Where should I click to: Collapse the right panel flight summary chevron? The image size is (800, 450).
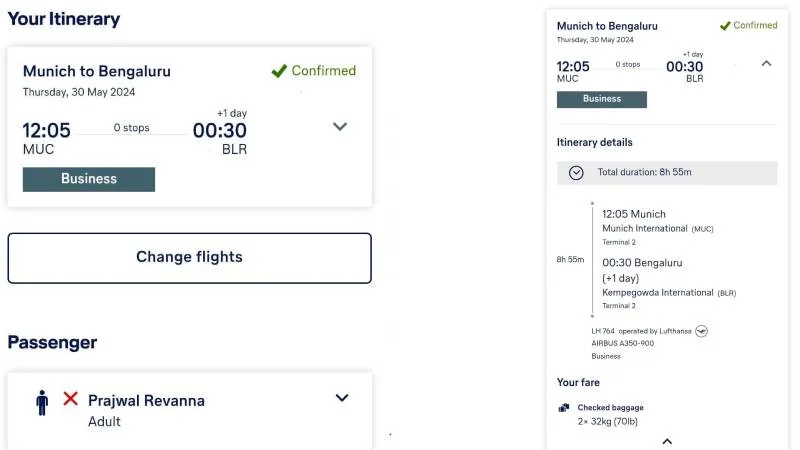coord(766,63)
